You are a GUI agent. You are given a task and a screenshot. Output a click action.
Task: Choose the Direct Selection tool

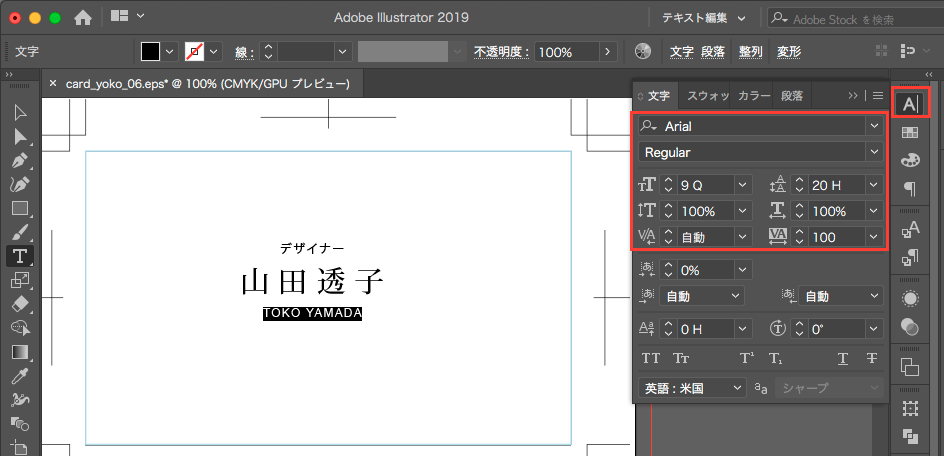(x=19, y=136)
